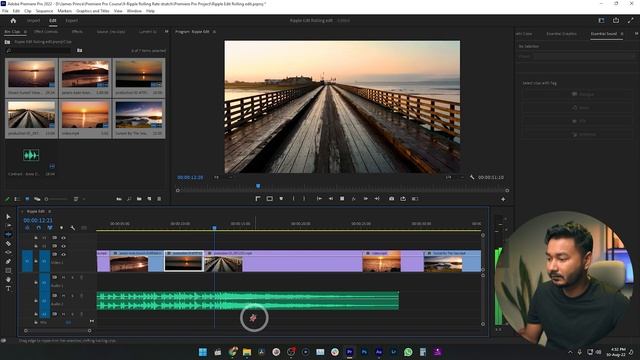Image resolution: width=640 pixels, height=360 pixels.
Task: Open the Ripple Edit sequence panel menu
Action: pyautogui.click(x=49, y=211)
